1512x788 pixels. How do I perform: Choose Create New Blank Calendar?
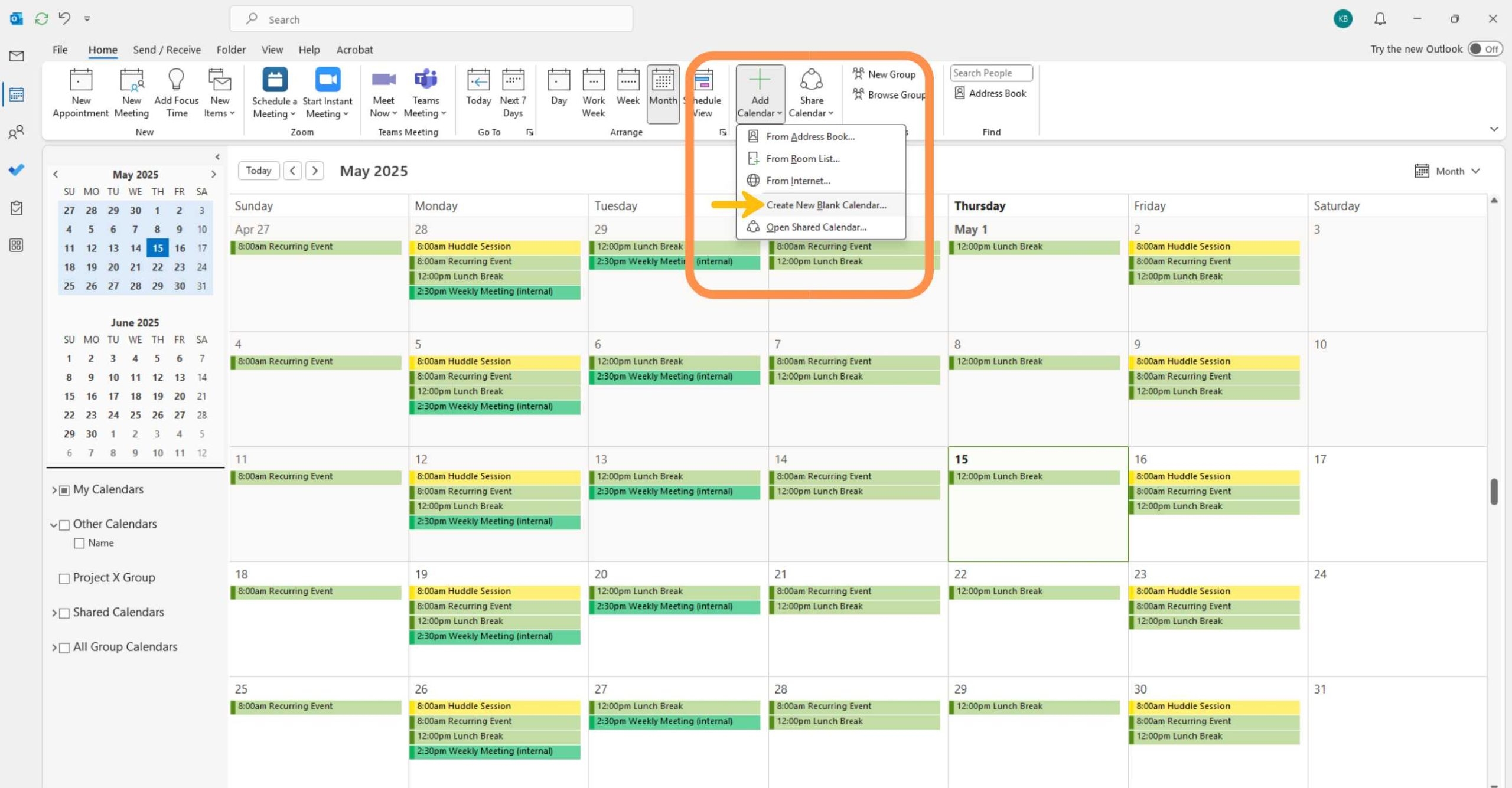[826, 205]
